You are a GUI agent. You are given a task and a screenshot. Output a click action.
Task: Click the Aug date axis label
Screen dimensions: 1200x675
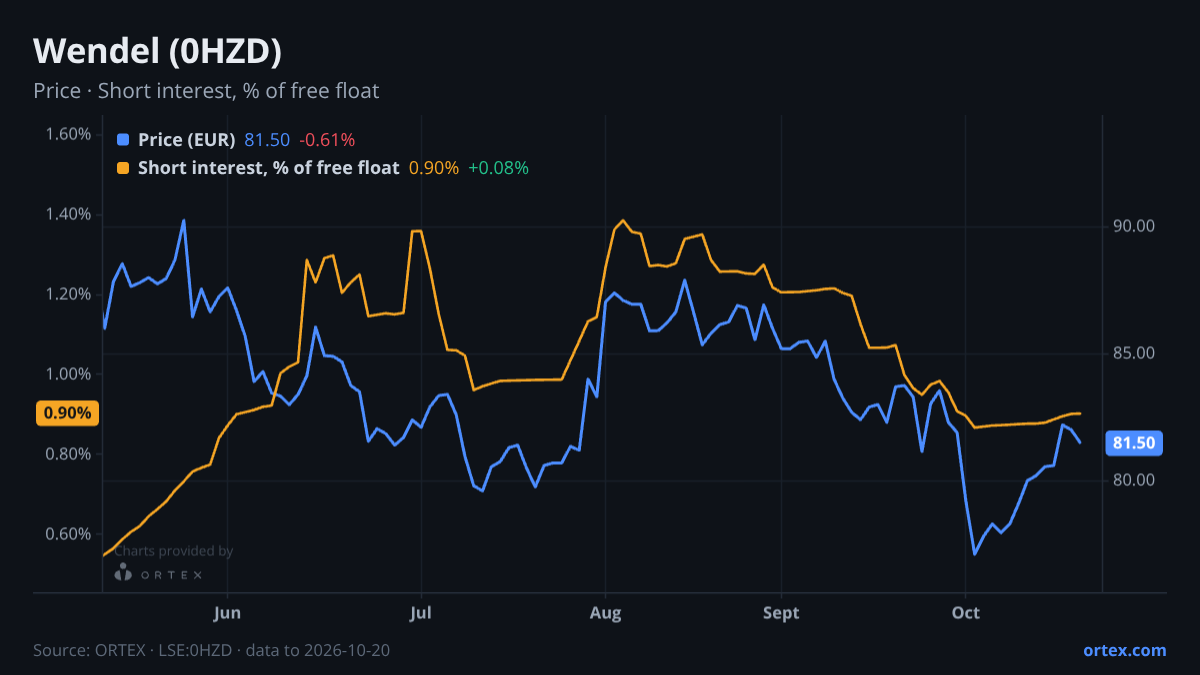coord(605,613)
